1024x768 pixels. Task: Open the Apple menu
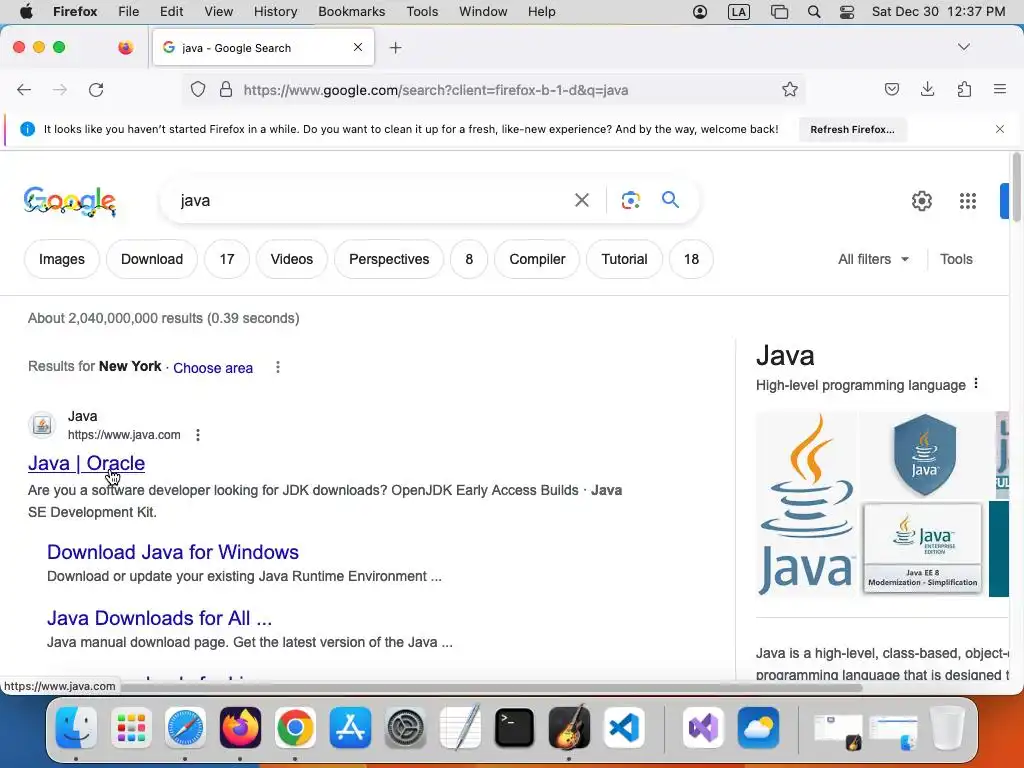[26, 12]
